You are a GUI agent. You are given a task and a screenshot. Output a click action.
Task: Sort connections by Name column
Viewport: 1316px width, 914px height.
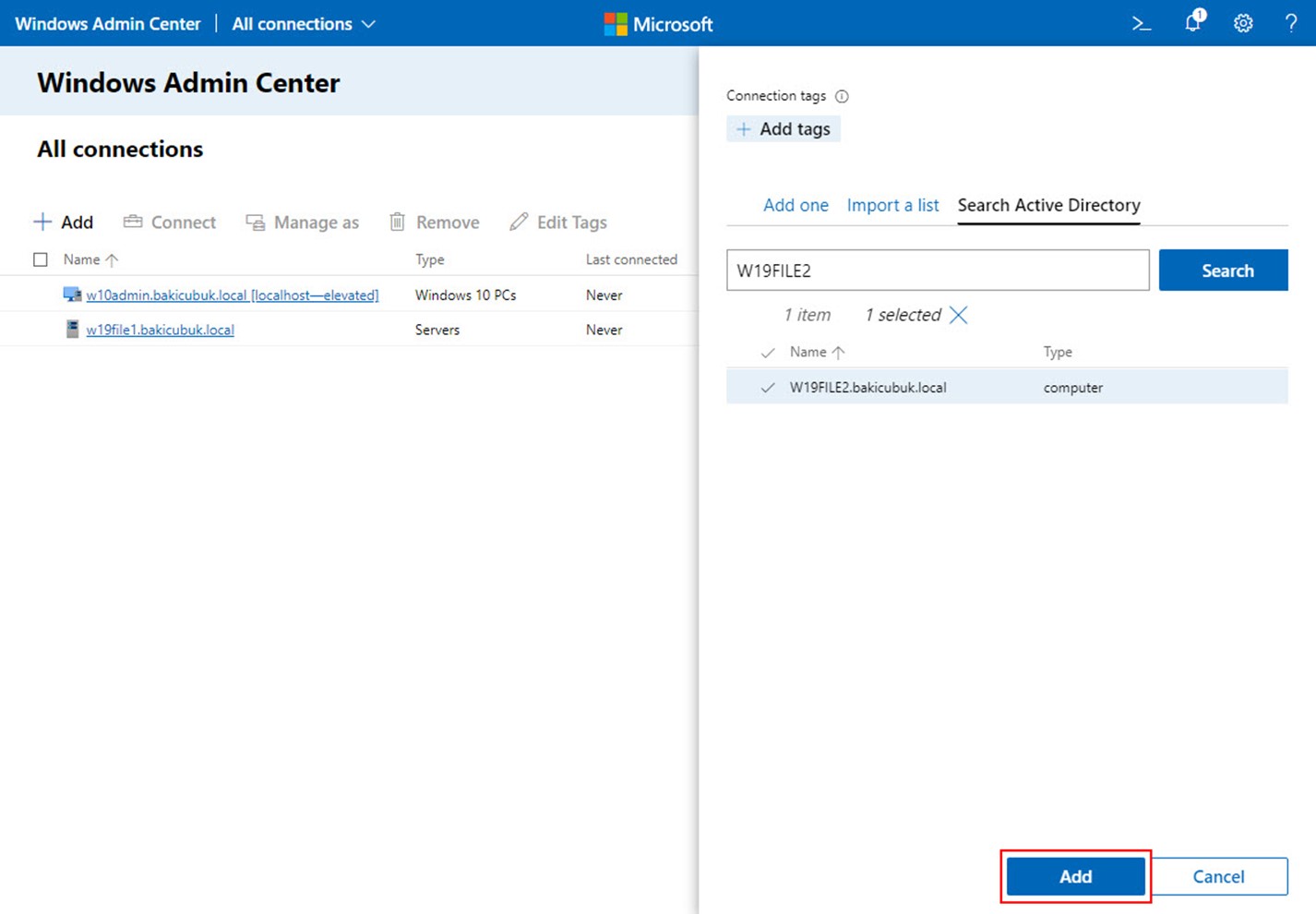[90, 259]
